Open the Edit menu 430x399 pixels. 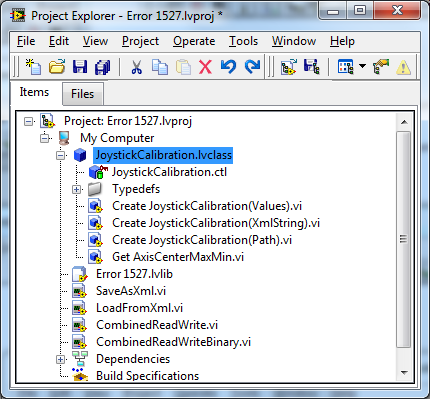tap(59, 41)
